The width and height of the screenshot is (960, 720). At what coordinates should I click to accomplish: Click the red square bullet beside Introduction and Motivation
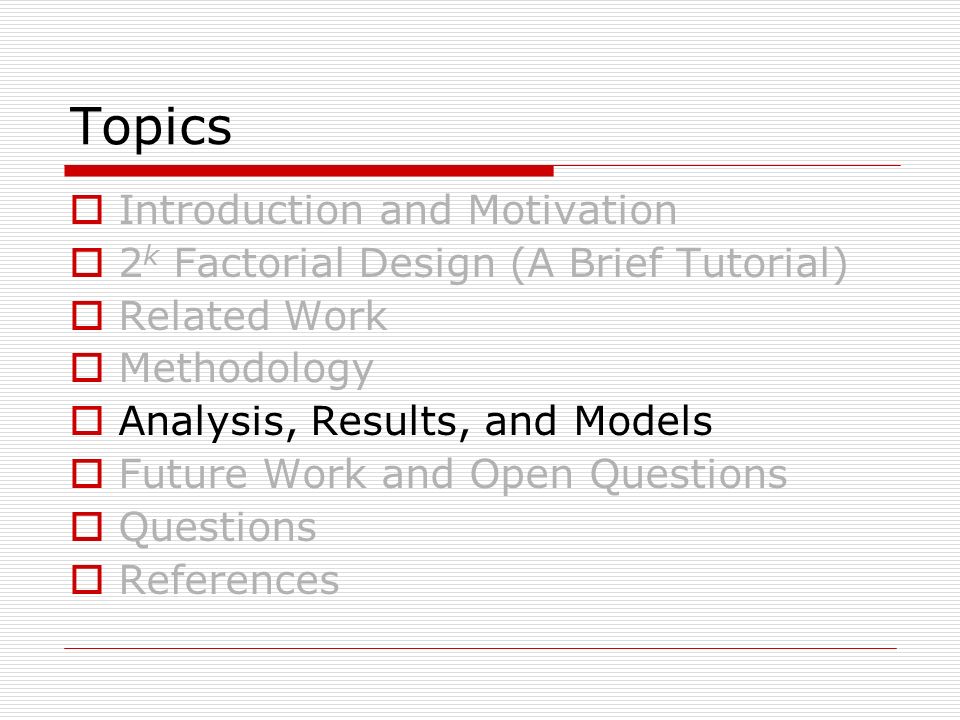coord(87,209)
